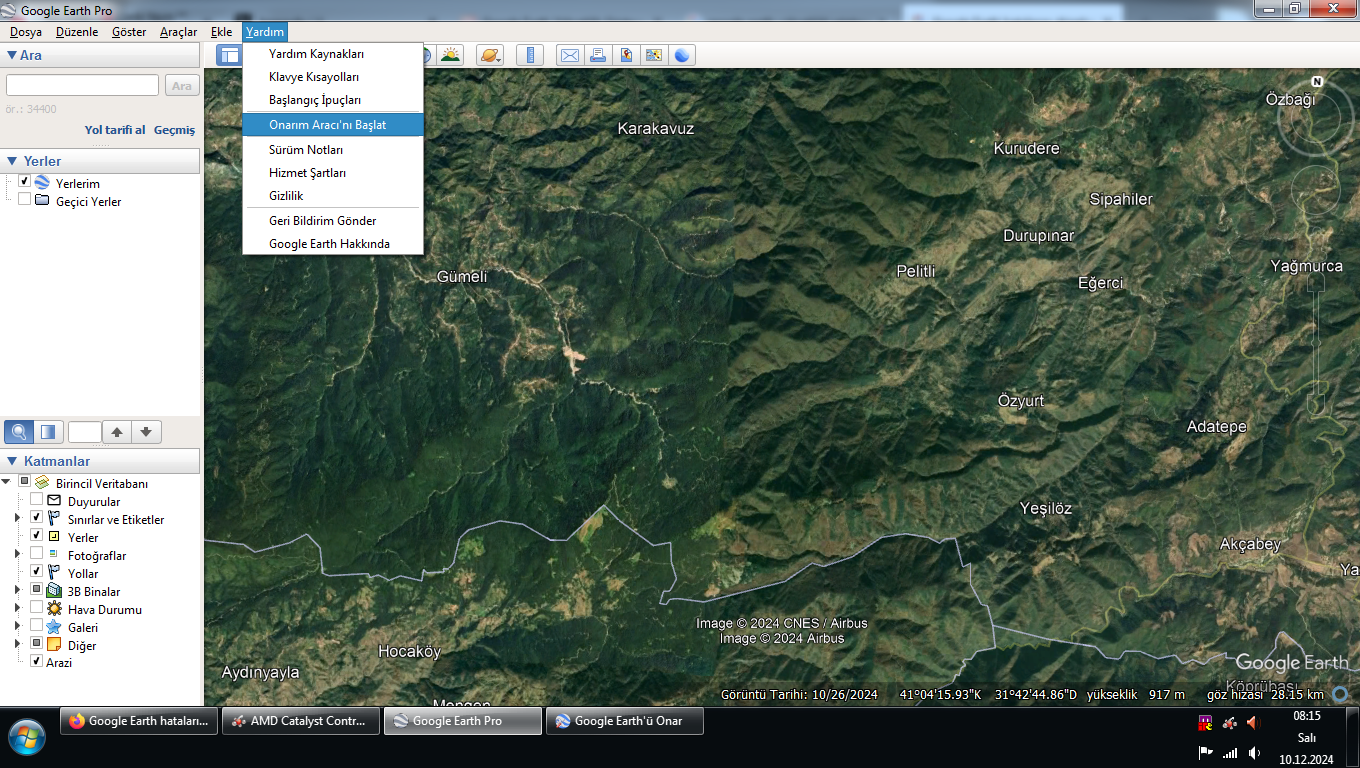Image resolution: width=1360 pixels, height=768 pixels.
Task: Open the planet switcher toolbar icon
Action: (490, 55)
